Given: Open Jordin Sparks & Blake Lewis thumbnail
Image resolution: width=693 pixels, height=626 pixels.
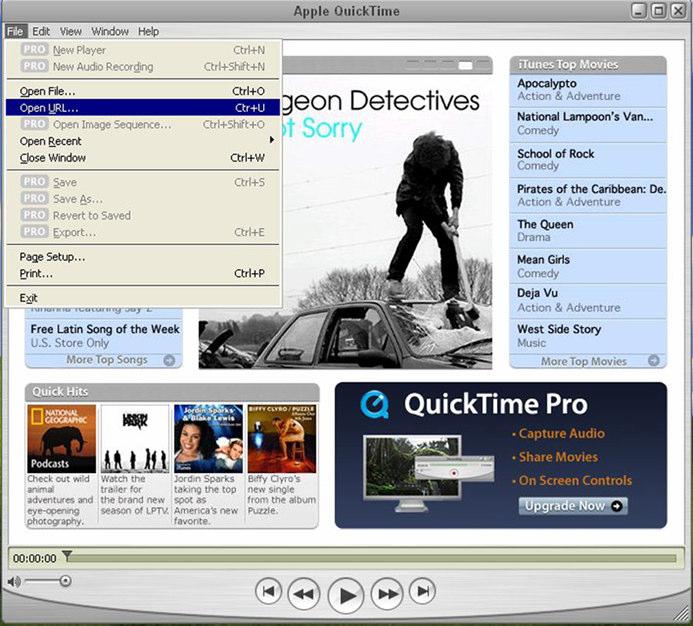Looking at the screenshot, I should 208,439.
